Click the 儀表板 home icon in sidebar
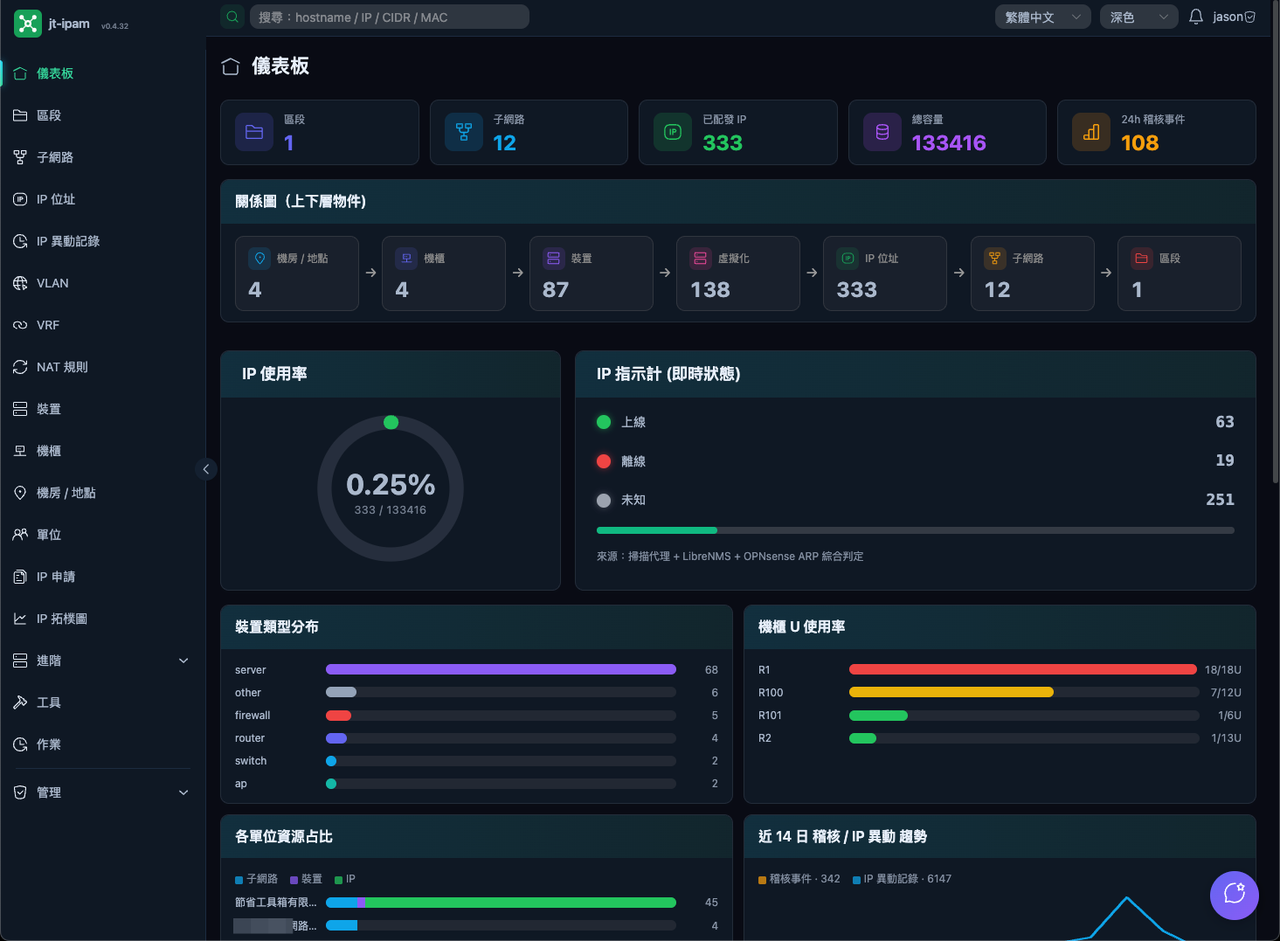This screenshot has height=941, width=1280. (20, 73)
